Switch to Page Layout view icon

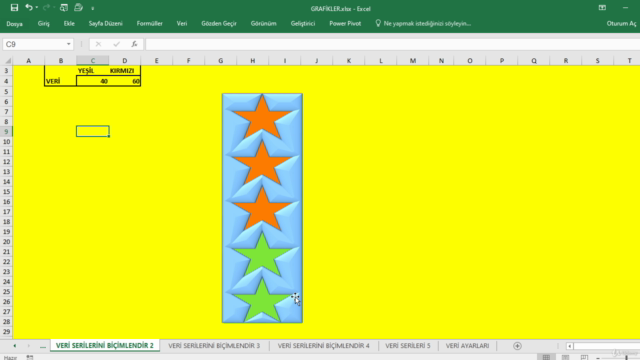(x=565, y=357)
